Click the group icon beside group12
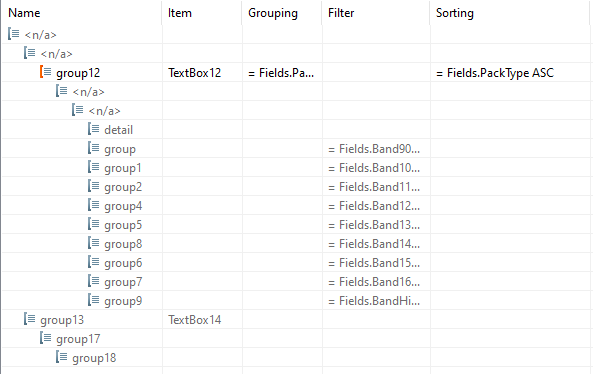Viewport: 593px width, 374px height. pyautogui.click(x=45, y=72)
